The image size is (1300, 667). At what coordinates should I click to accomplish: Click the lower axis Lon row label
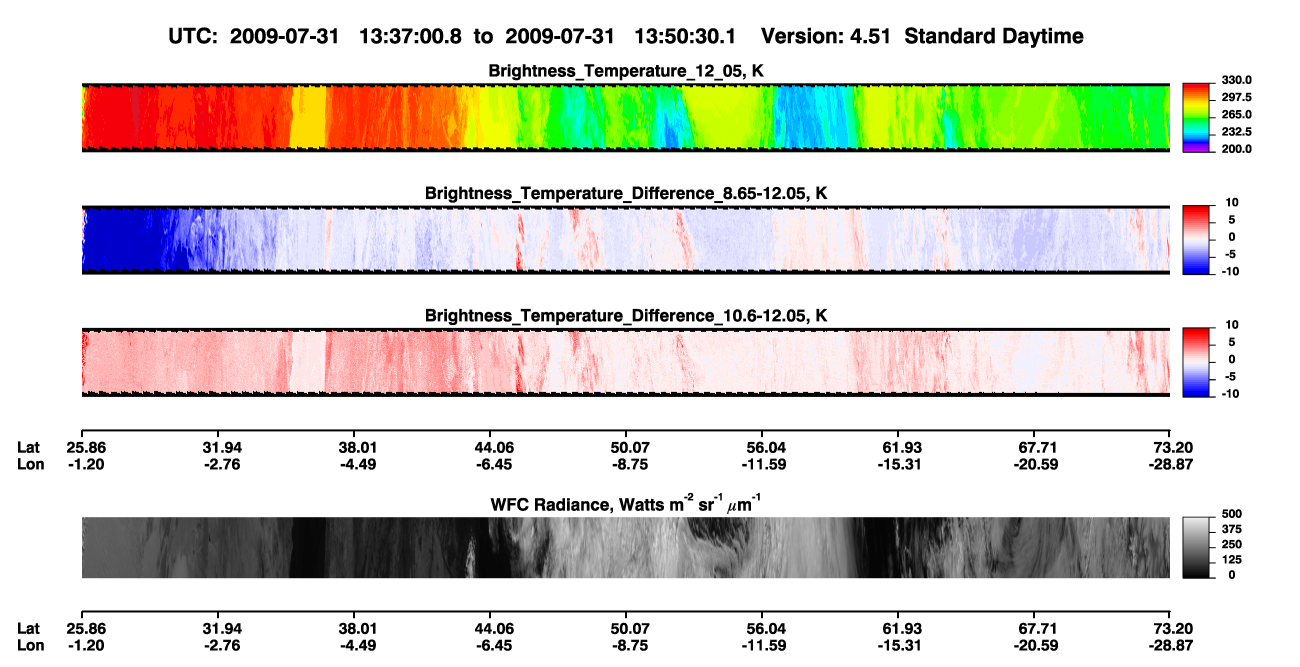pos(29,645)
